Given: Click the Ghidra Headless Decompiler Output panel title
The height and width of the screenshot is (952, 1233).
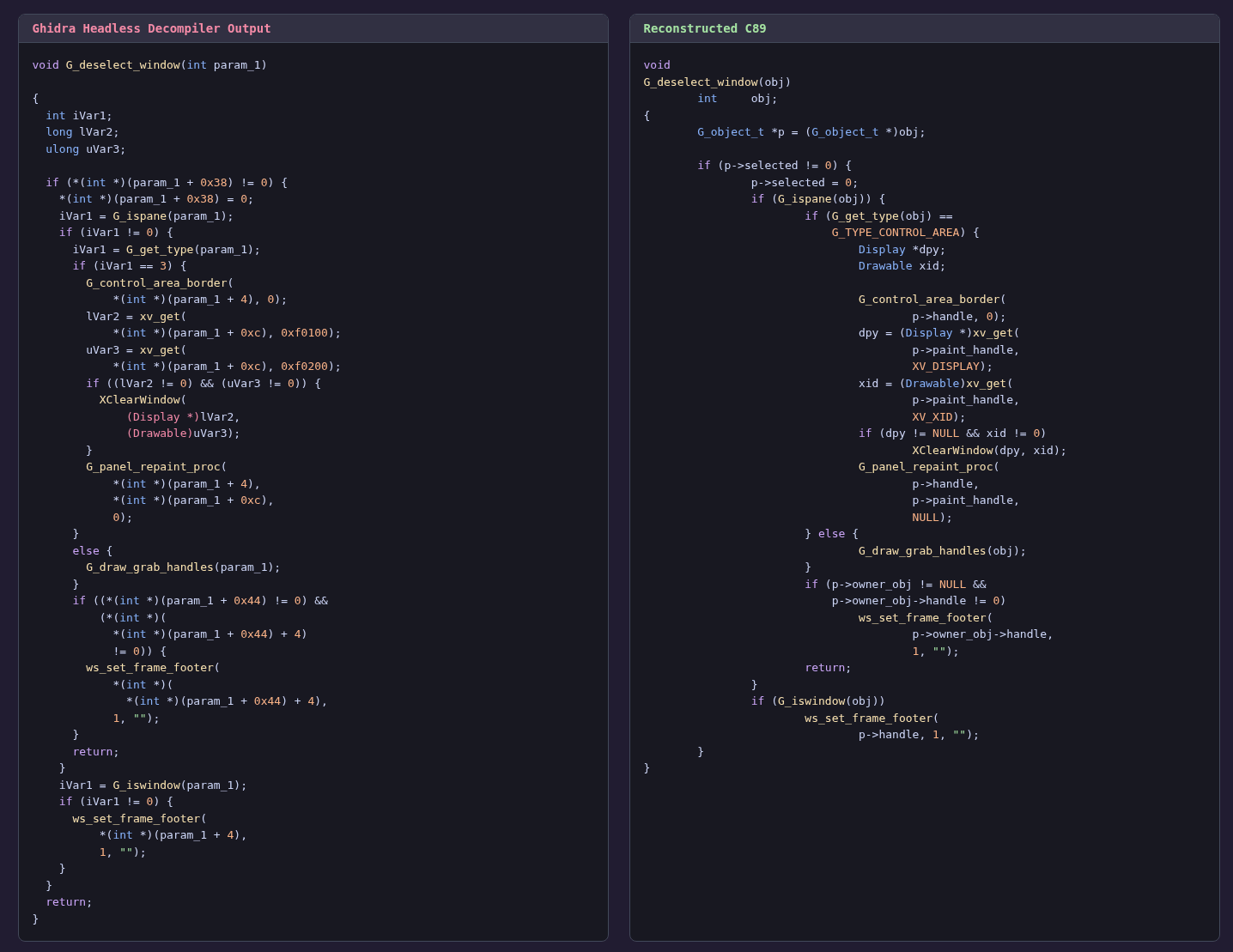Looking at the screenshot, I should (x=151, y=28).
